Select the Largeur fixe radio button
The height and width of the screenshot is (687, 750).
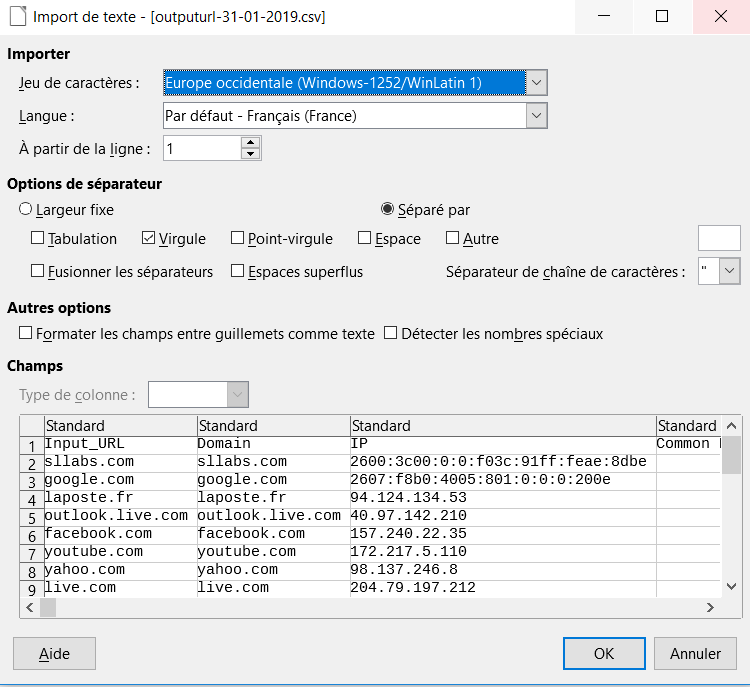click(26, 210)
